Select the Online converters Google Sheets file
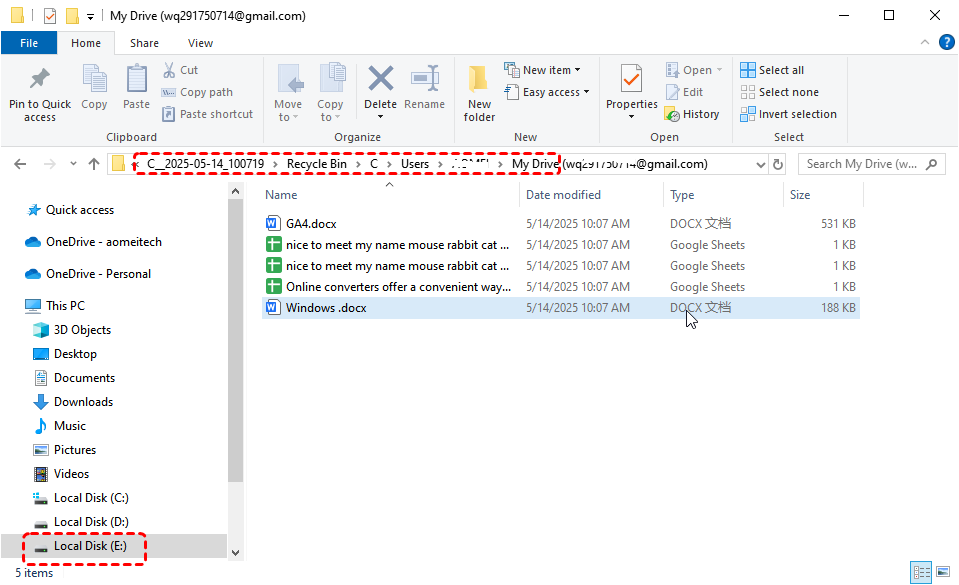 pyautogui.click(x=560, y=287)
